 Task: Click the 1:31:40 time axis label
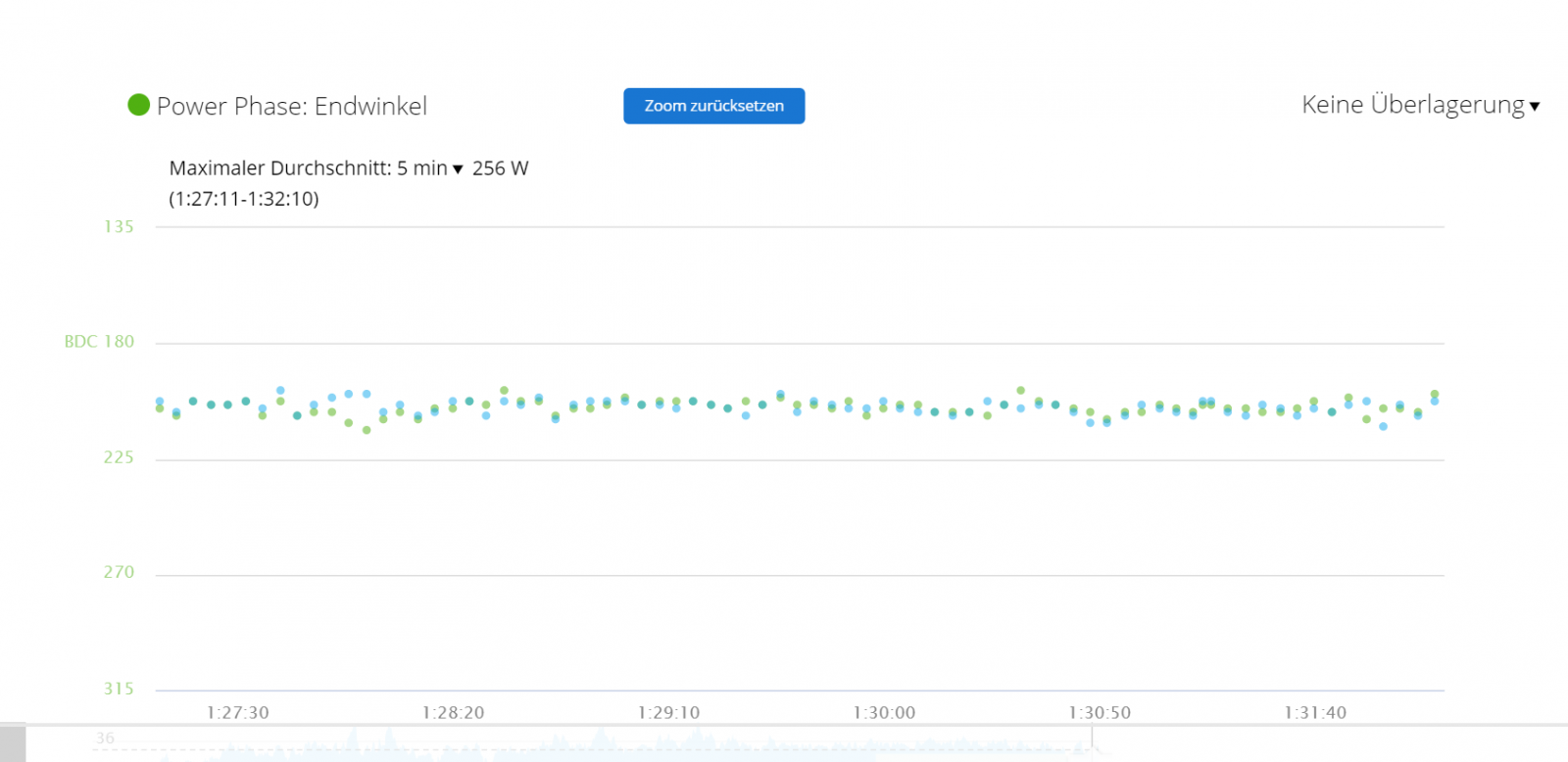[1315, 713]
